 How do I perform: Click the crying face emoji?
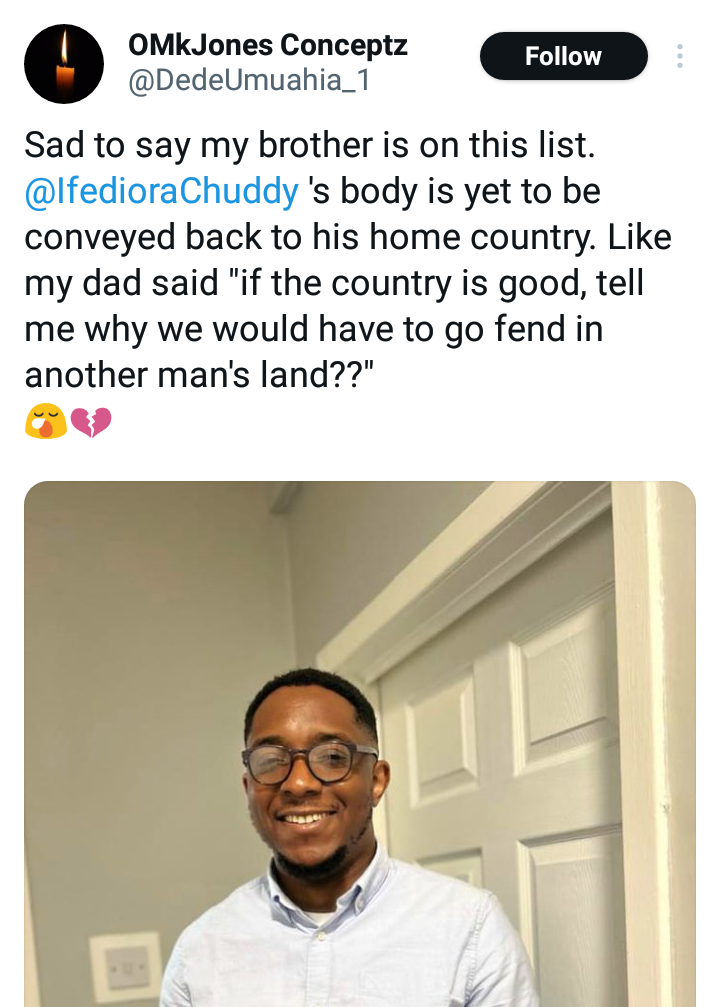click(x=45, y=423)
